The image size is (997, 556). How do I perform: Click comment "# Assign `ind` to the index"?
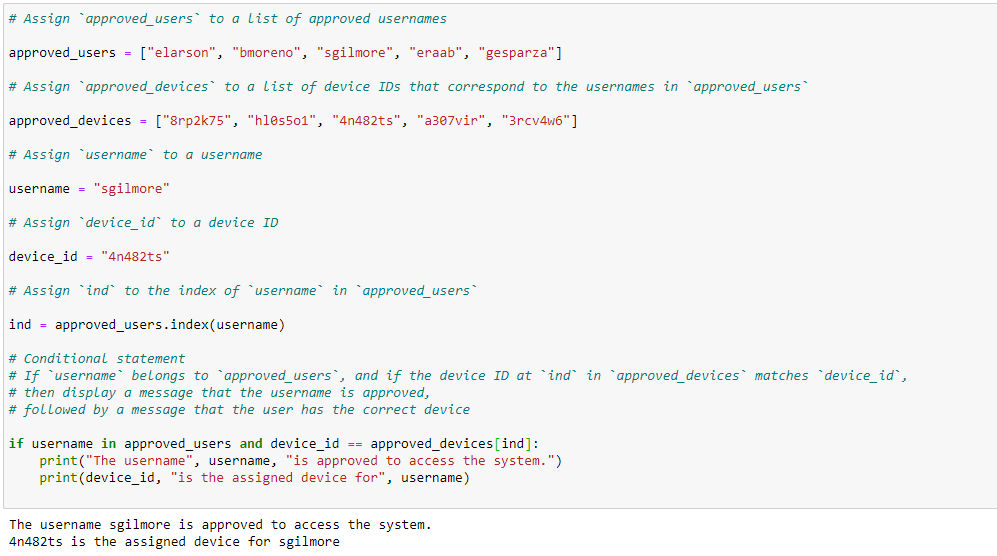[243, 291]
